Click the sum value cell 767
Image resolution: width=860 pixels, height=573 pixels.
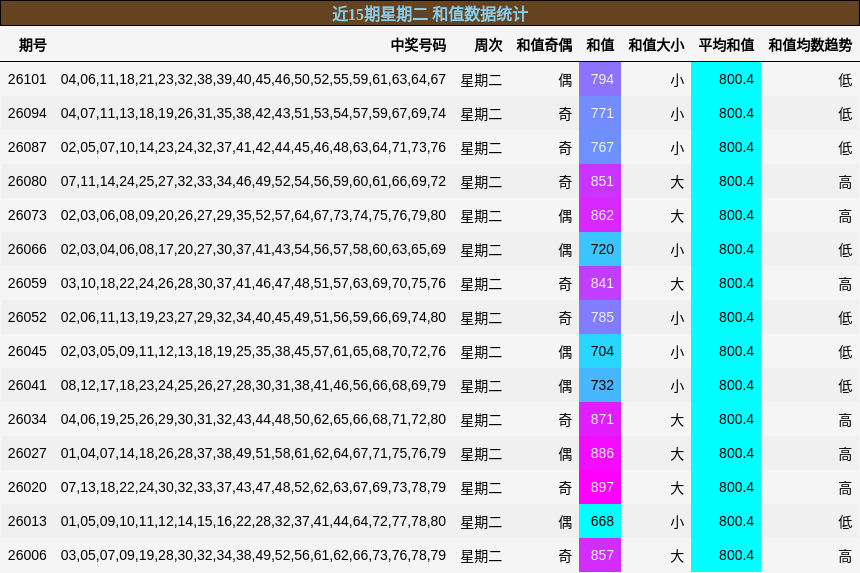pos(600,147)
